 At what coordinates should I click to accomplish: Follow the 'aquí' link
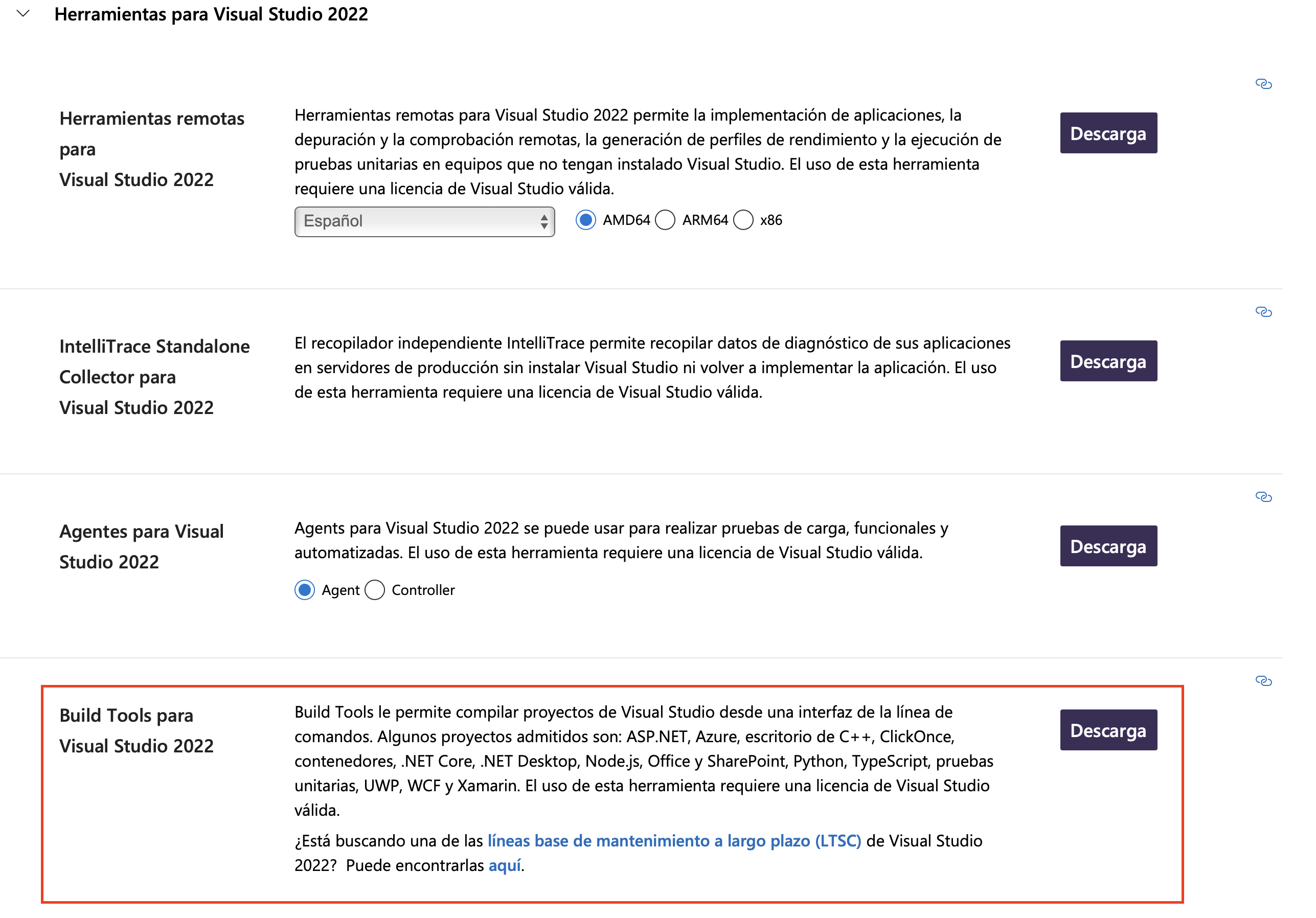(x=505, y=865)
